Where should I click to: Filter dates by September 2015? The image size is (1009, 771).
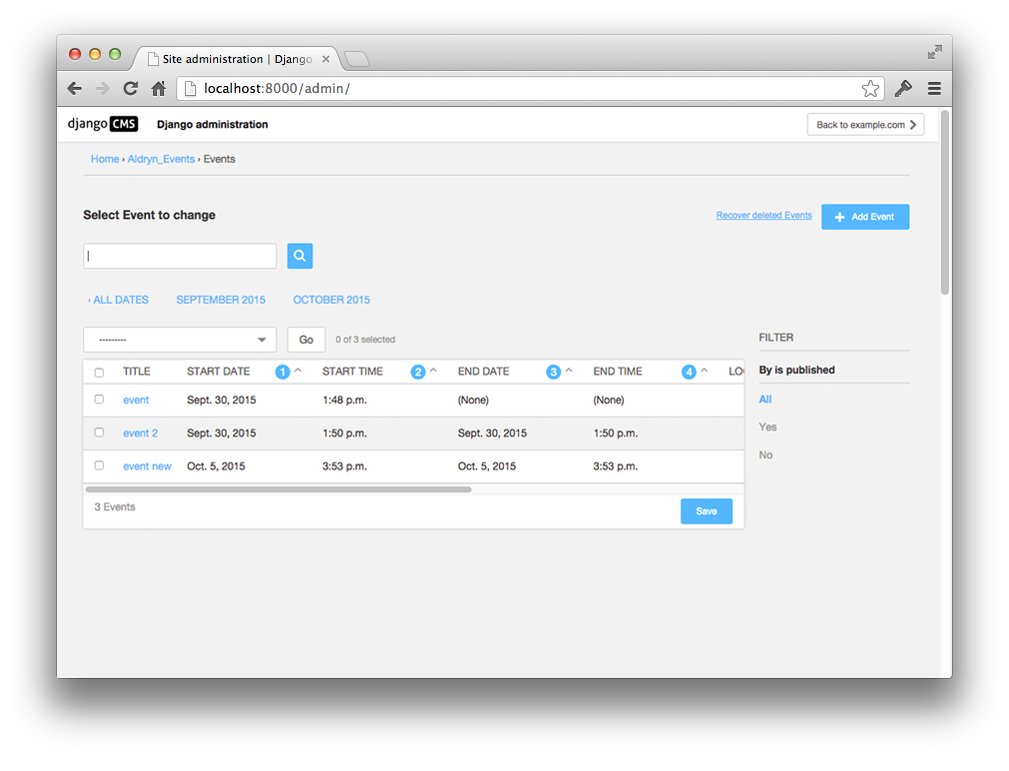221,300
